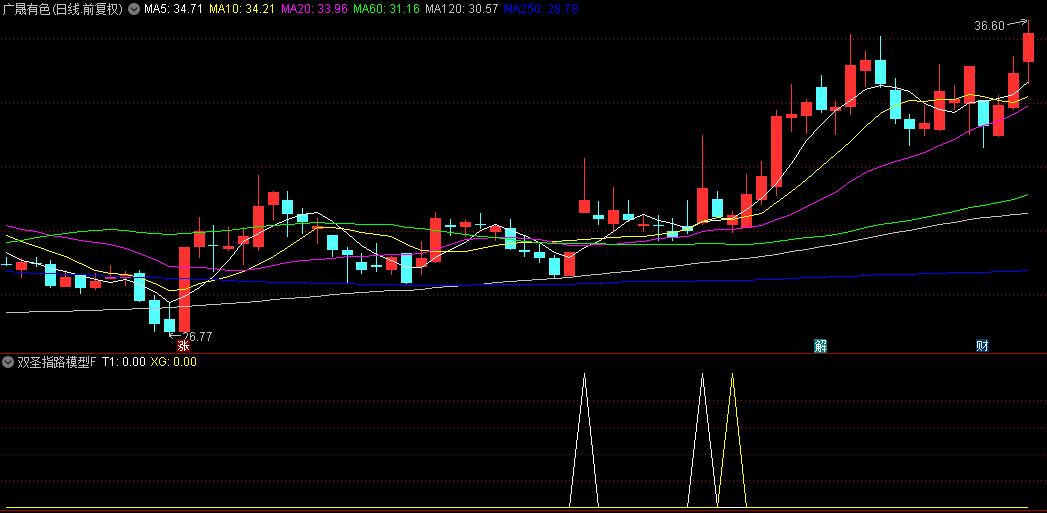Open the 解 event marker icon

point(821,345)
